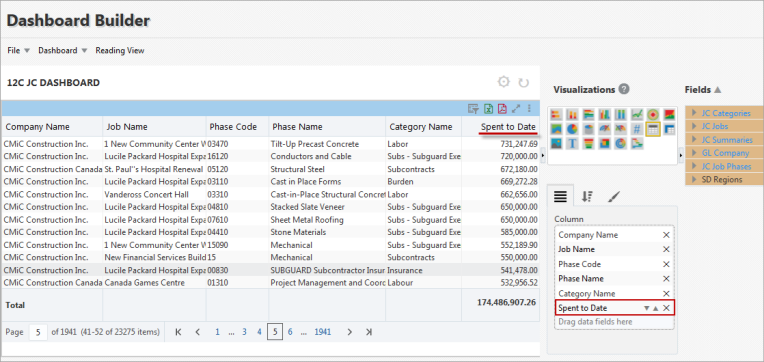Export the table to PDF
Screen dimensions: 764x362
[x=502, y=109]
